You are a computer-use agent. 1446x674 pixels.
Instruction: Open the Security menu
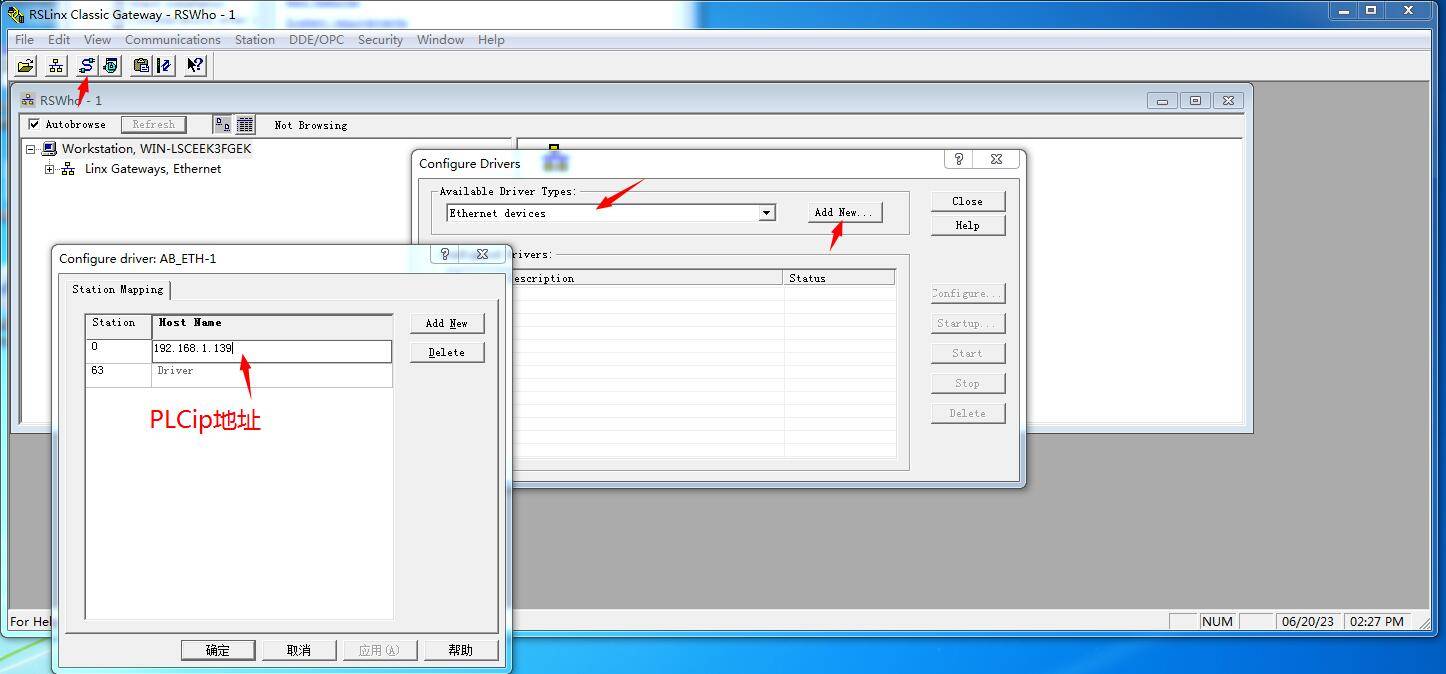tap(380, 40)
